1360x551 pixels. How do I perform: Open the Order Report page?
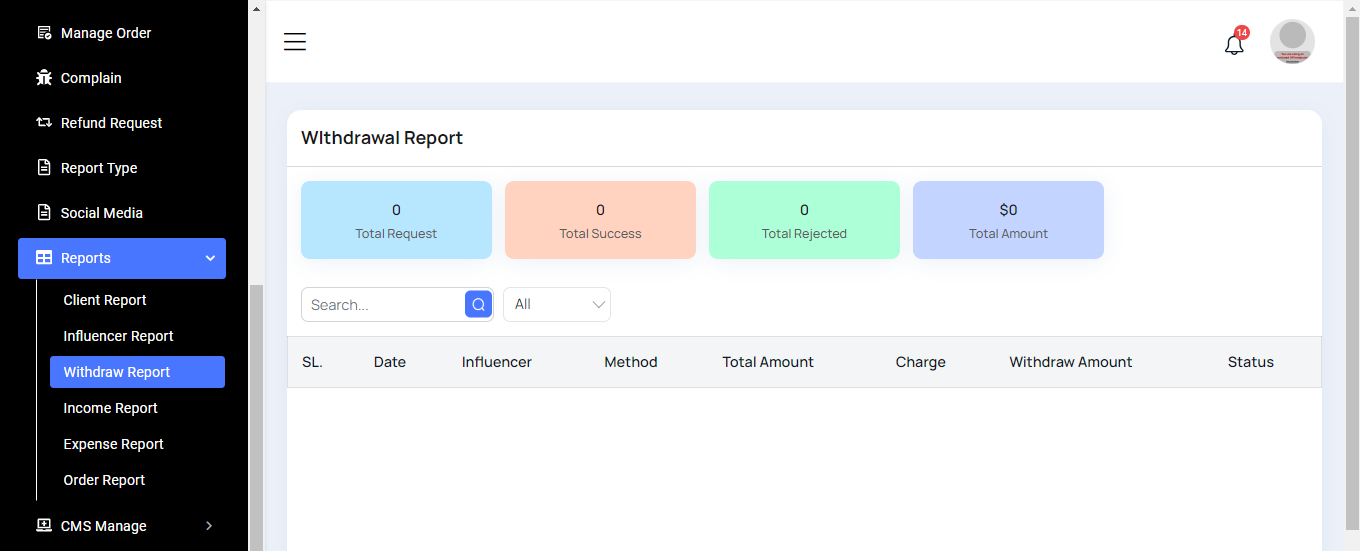pos(104,480)
